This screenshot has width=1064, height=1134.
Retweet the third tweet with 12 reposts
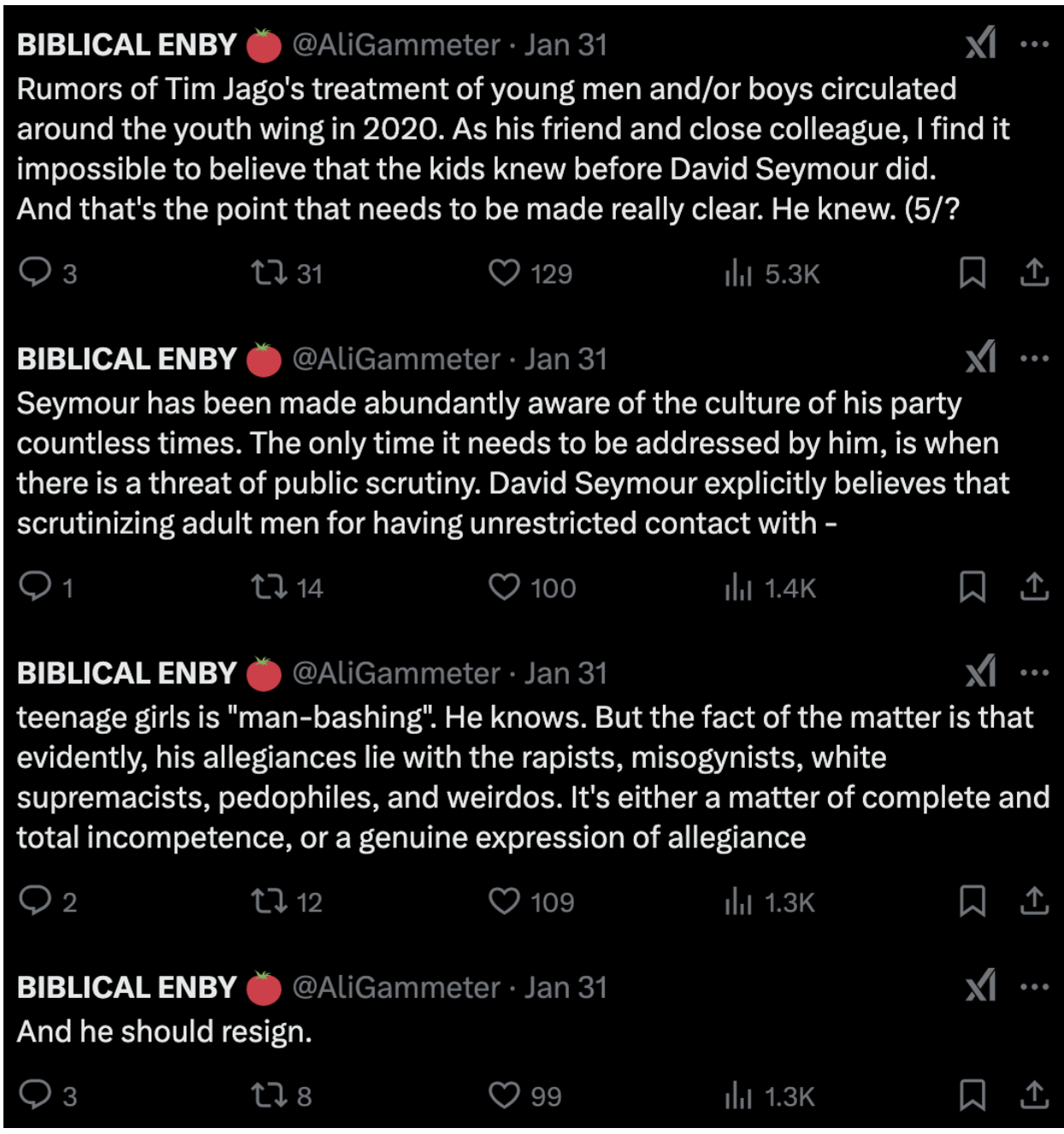tap(269, 899)
